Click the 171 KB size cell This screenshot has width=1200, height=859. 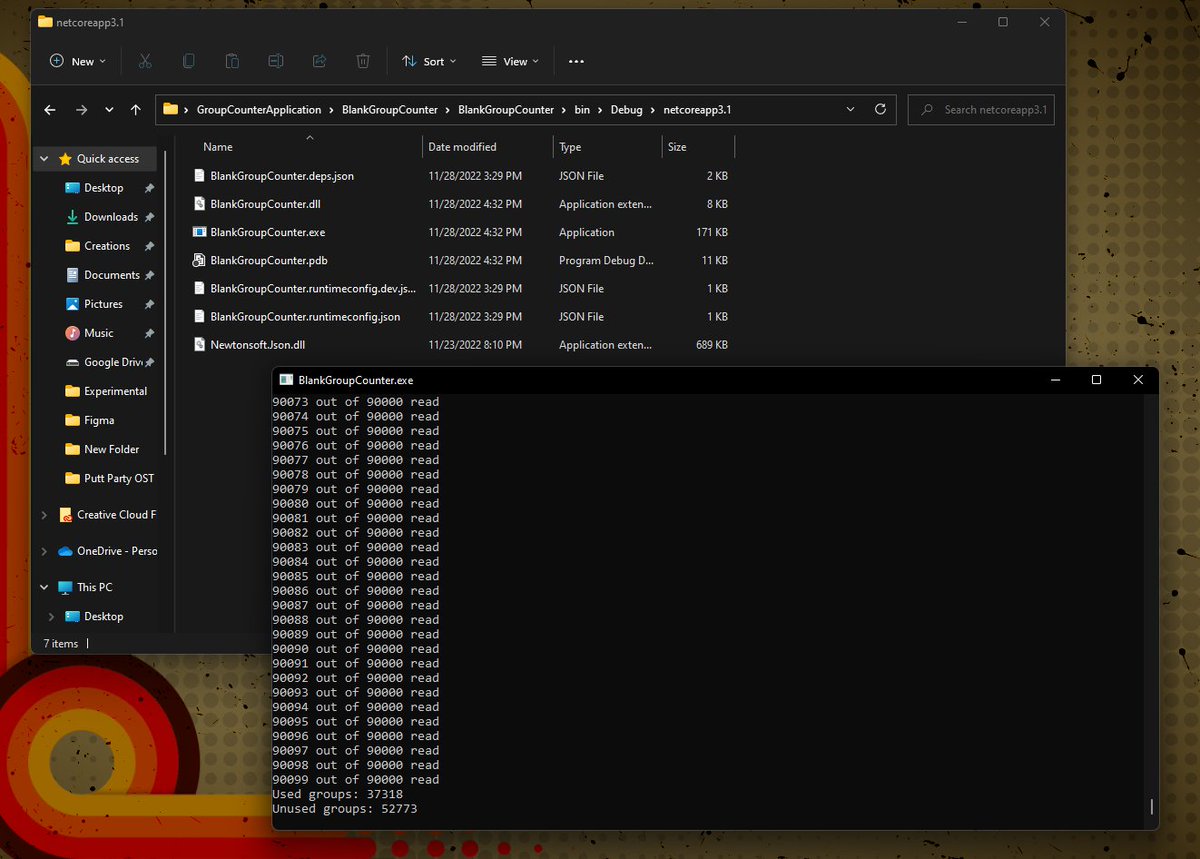711,232
